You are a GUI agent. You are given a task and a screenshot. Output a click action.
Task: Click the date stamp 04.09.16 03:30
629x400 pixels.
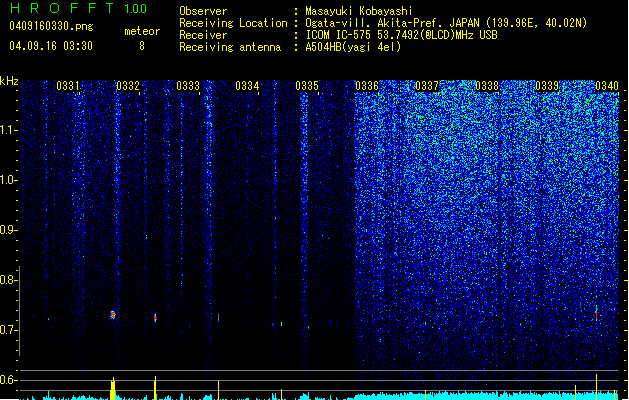coord(51,46)
